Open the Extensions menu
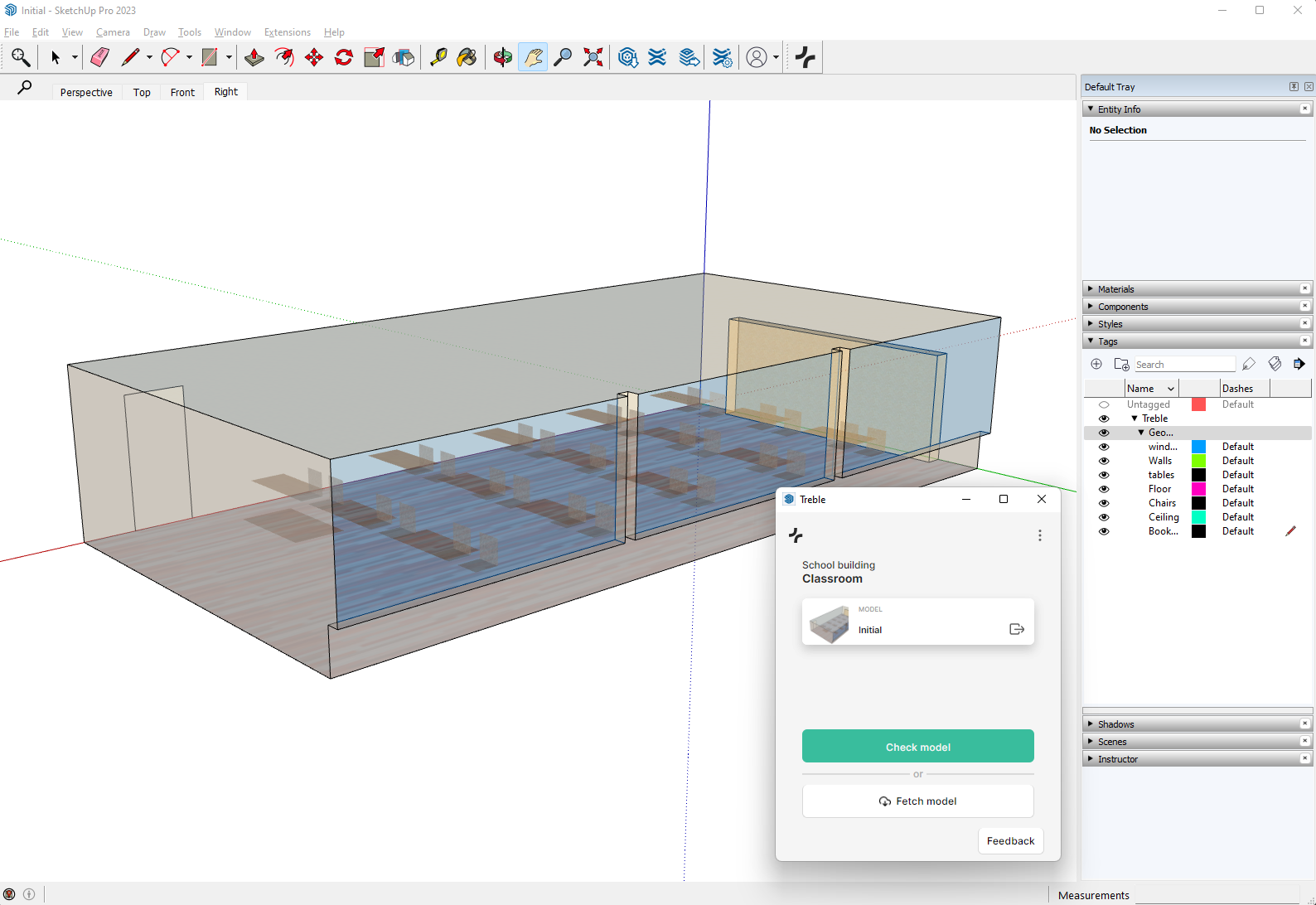The height and width of the screenshot is (905, 1316). click(x=288, y=32)
